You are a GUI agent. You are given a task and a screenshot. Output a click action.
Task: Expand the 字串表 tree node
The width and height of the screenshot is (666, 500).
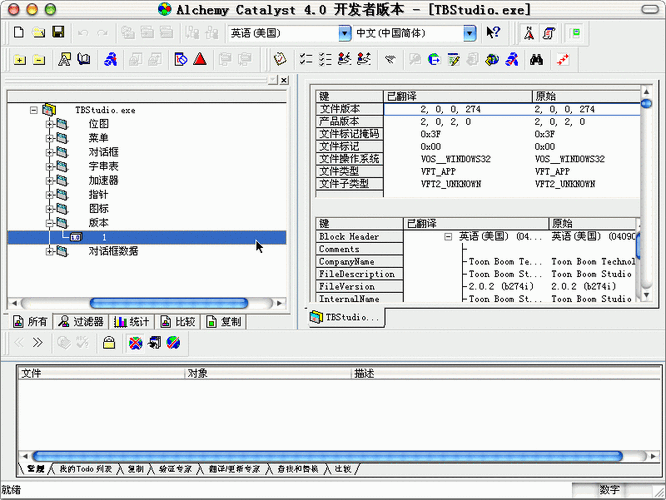click(50, 166)
